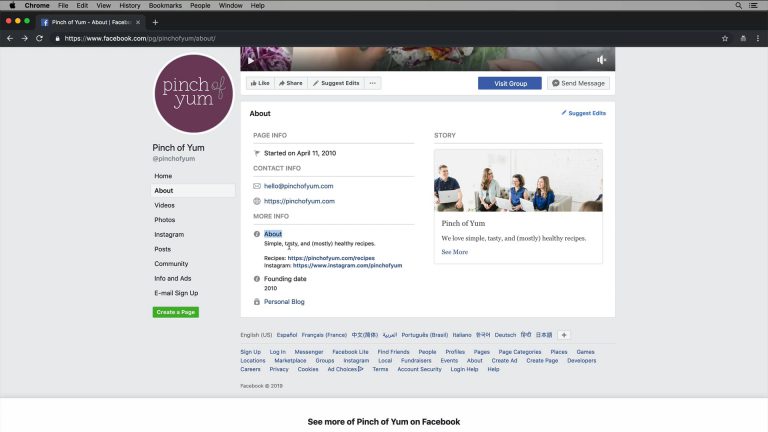Open the Help menu in menu bar
The width and height of the screenshot is (768, 432).
tap(258, 5)
